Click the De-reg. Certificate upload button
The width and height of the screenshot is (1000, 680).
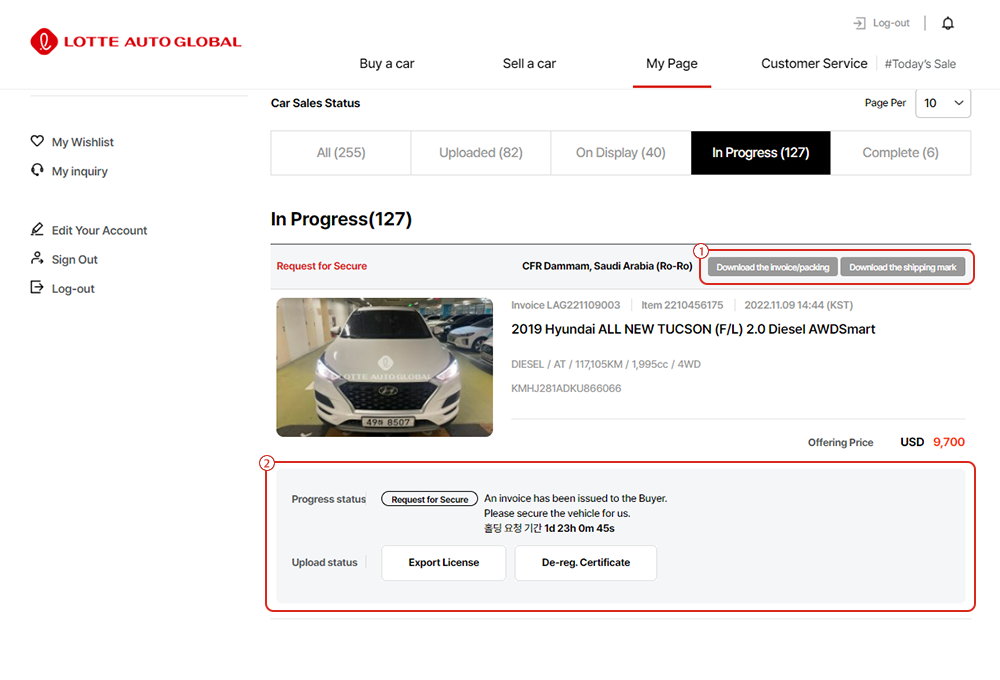point(585,563)
